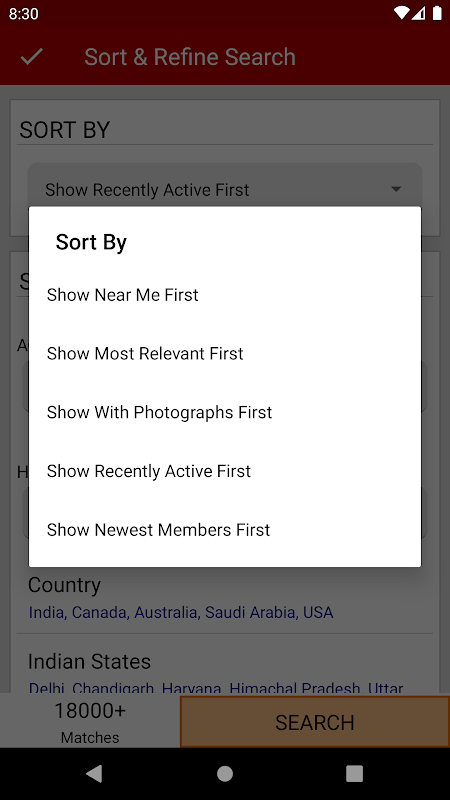Tap the Android home circle button
The height and width of the screenshot is (800, 450).
(x=224, y=773)
